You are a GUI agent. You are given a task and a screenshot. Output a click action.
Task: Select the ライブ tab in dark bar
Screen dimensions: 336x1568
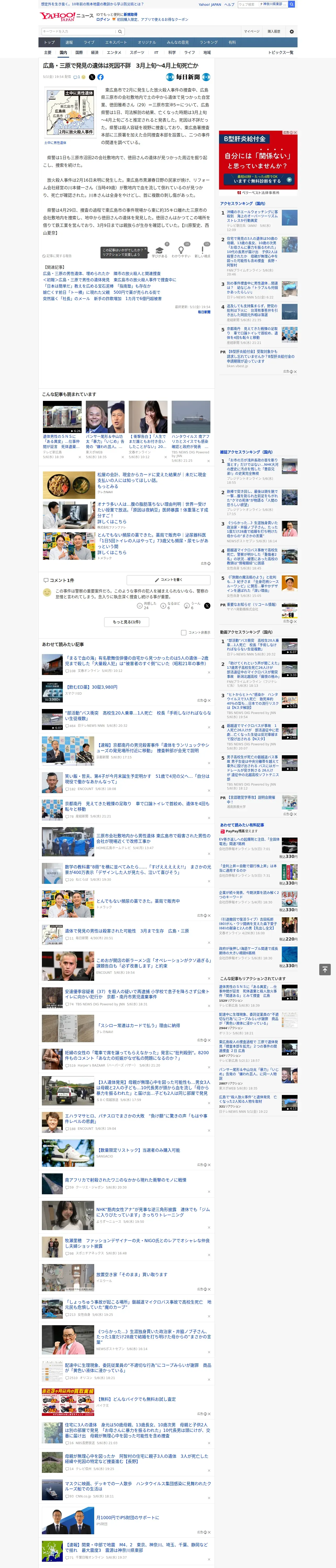[x=89, y=42]
